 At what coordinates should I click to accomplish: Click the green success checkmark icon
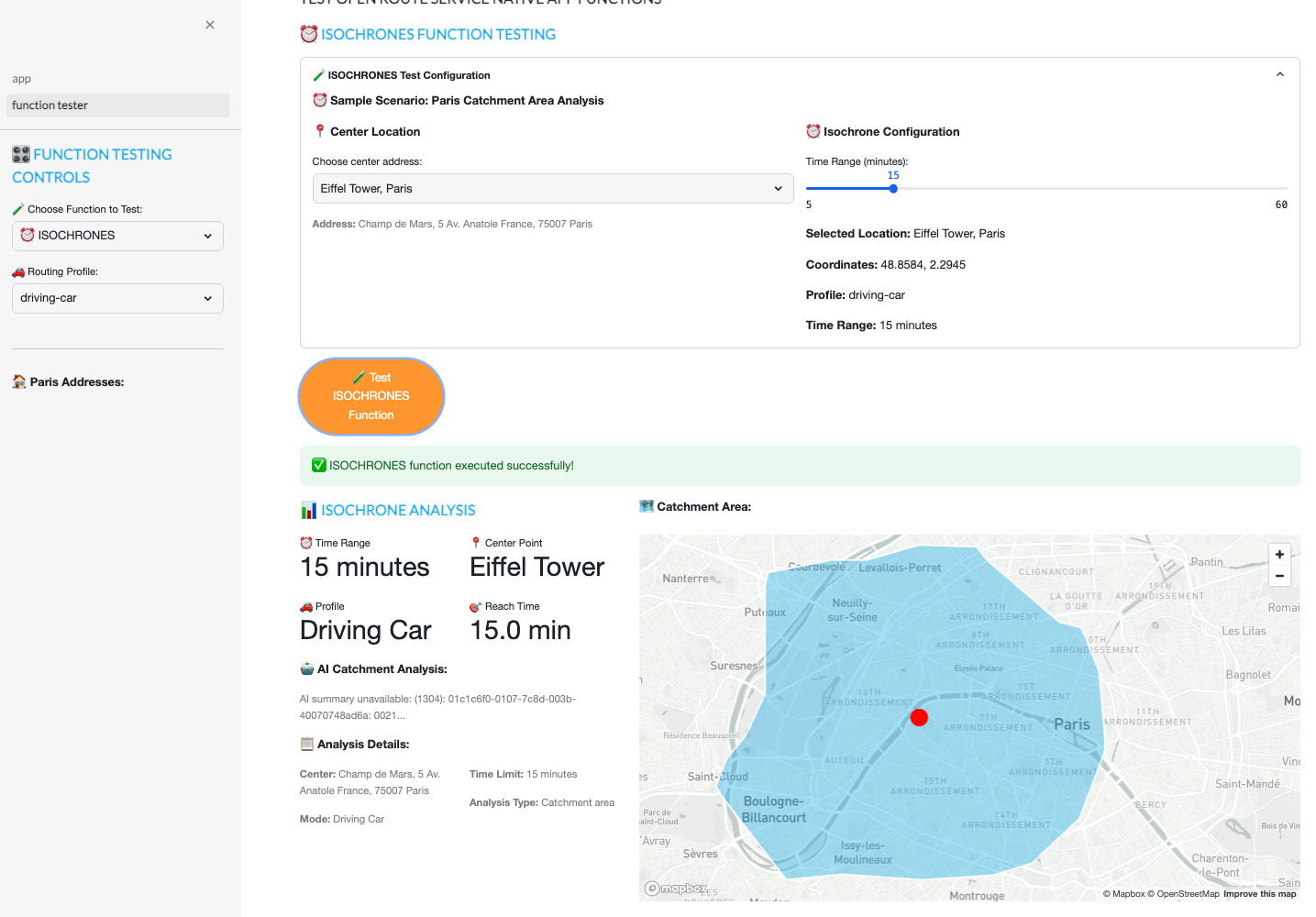[319, 465]
